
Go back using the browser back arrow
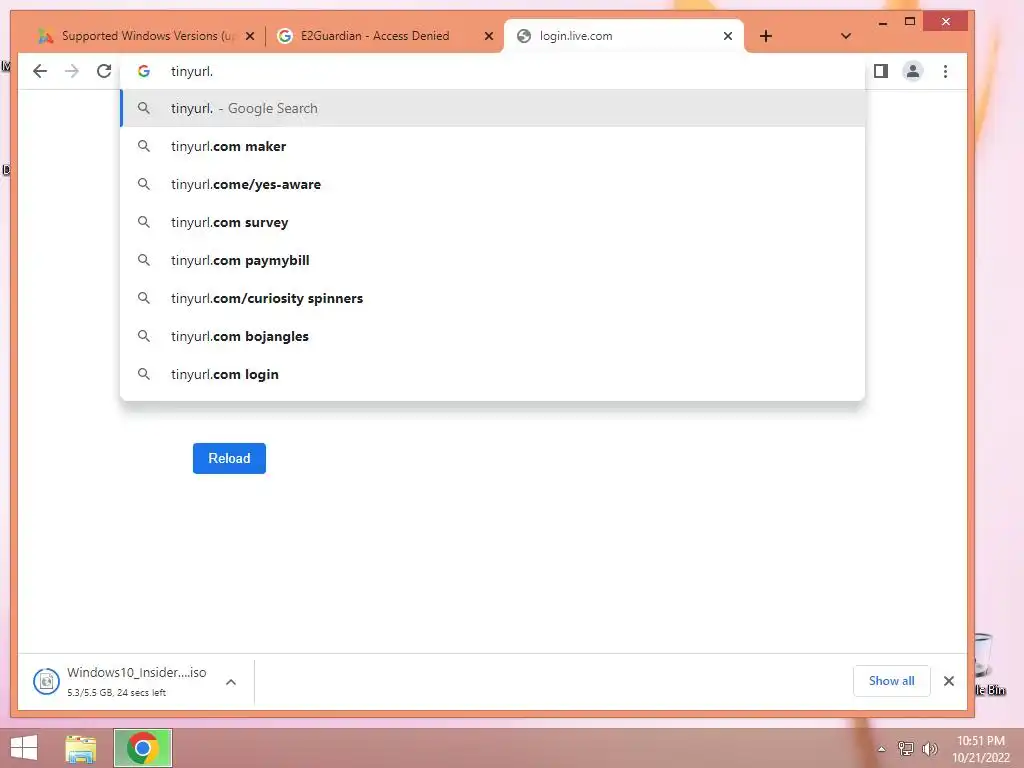click(x=40, y=71)
